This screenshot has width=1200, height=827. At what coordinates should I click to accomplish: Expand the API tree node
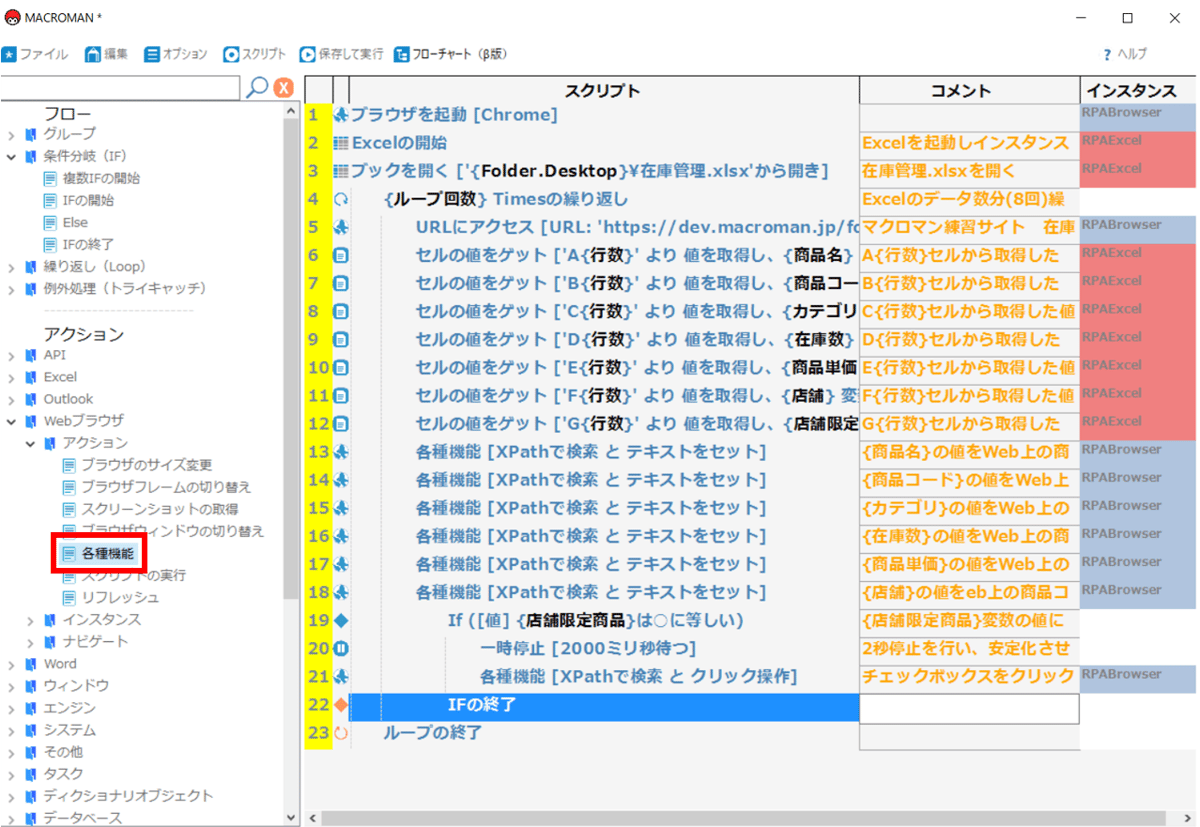[x=11, y=355]
